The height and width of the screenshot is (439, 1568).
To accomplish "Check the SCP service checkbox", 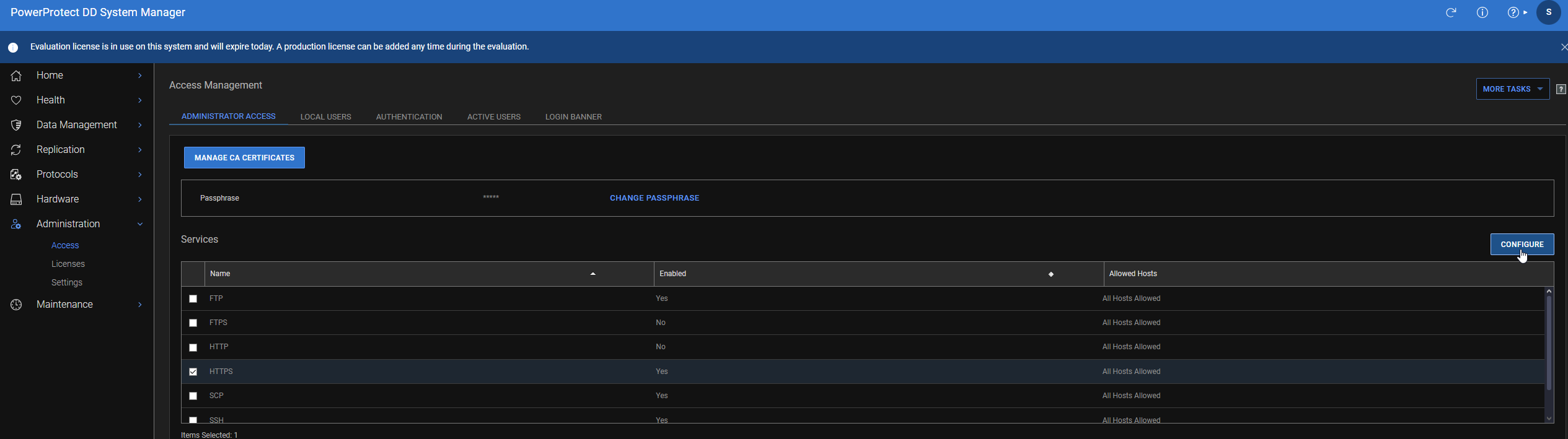I will coord(193,396).
